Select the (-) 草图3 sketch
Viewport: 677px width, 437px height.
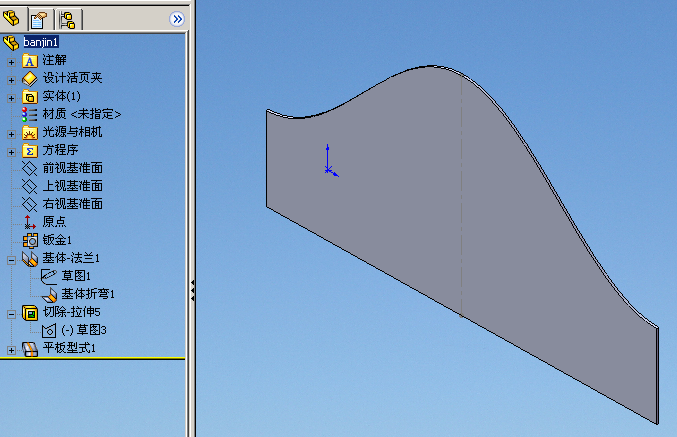pyautogui.click(x=84, y=330)
